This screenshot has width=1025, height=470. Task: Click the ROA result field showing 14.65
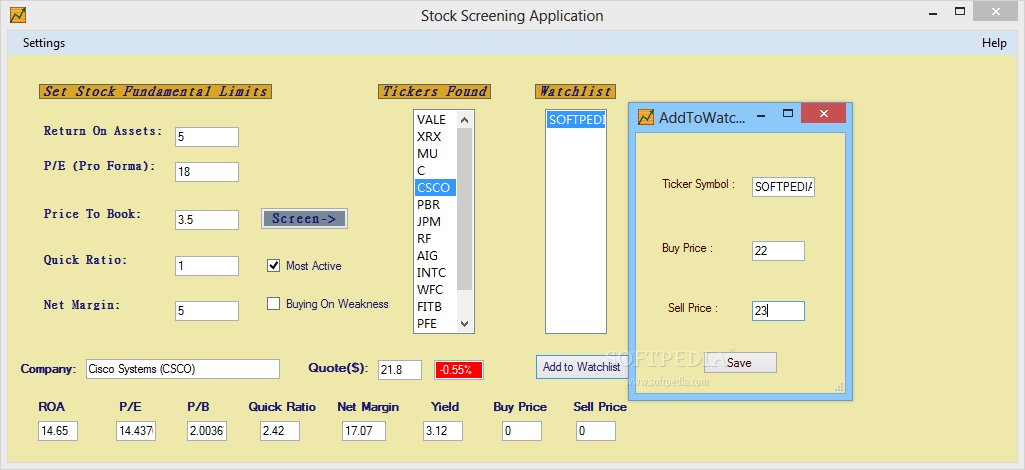pyautogui.click(x=58, y=431)
